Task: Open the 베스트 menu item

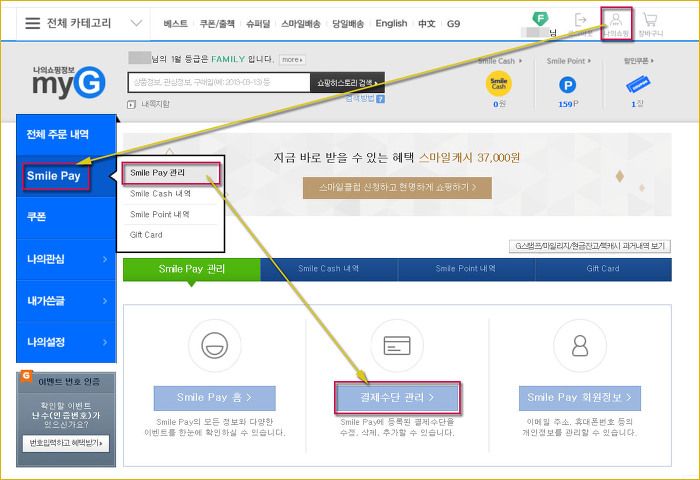Action: [175, 24]
